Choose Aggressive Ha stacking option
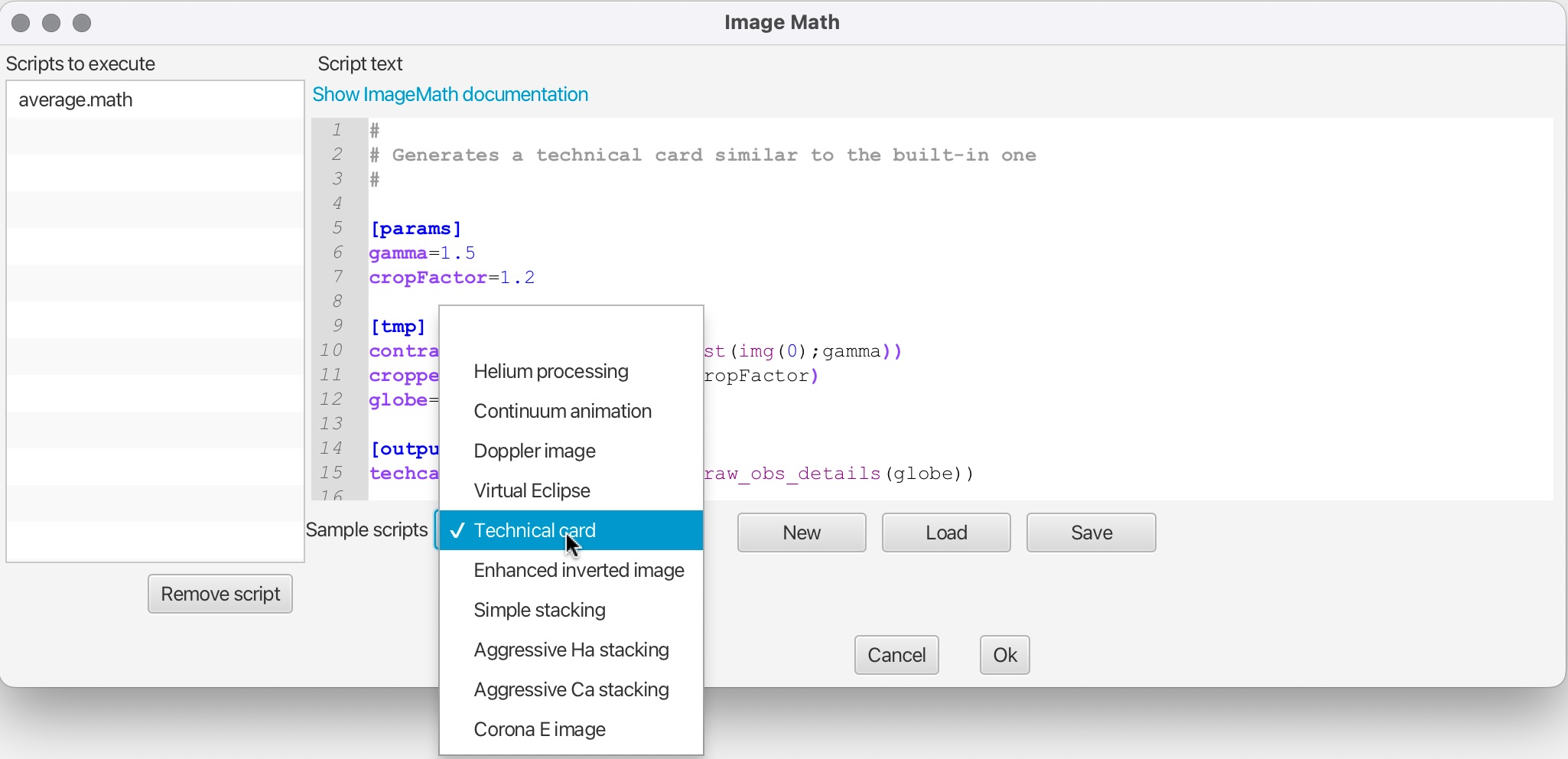Viewport: 1568px width, 759px height. click(571, 650)
